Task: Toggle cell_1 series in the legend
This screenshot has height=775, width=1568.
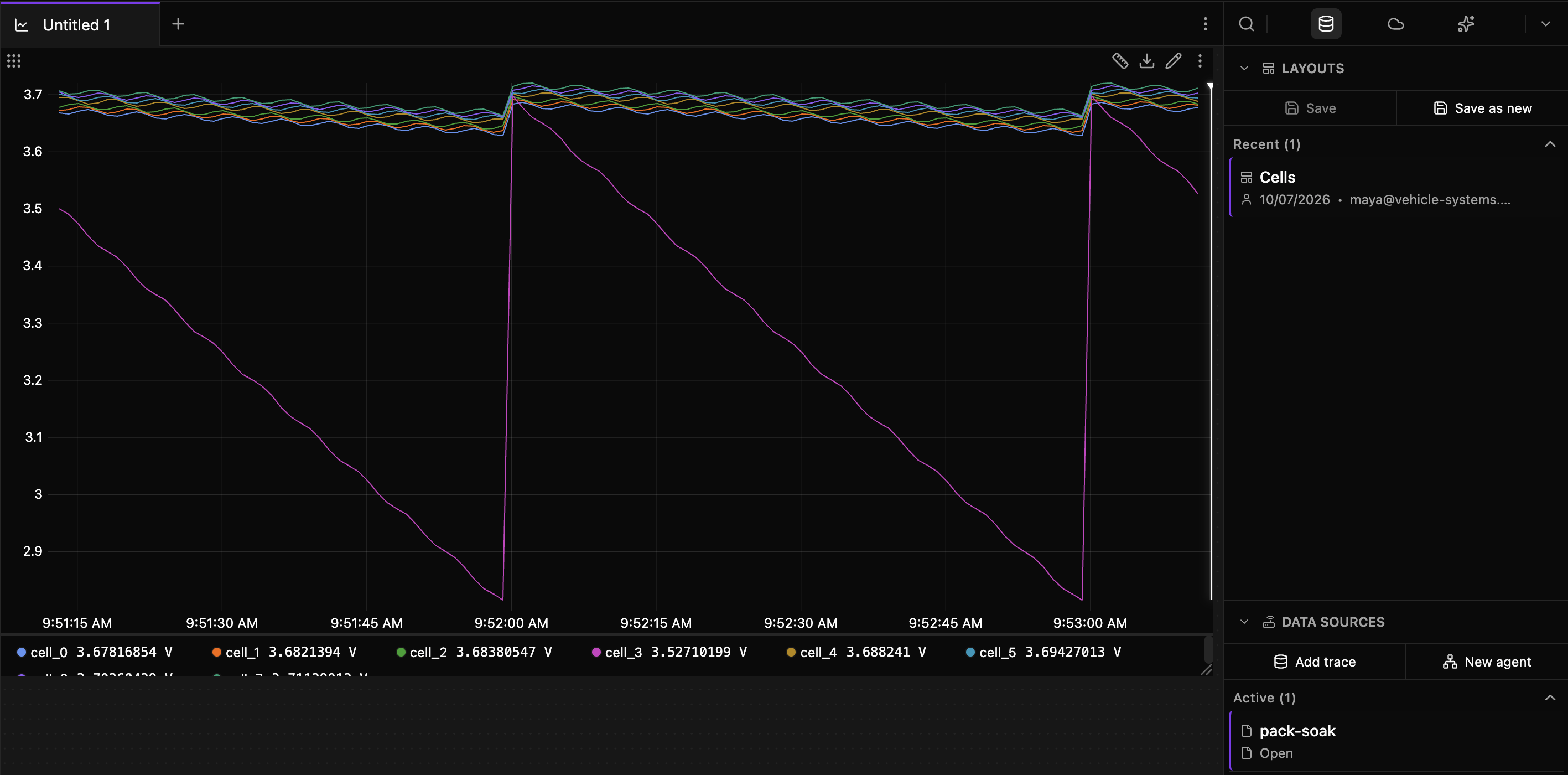Action: [x=284, y=652]
